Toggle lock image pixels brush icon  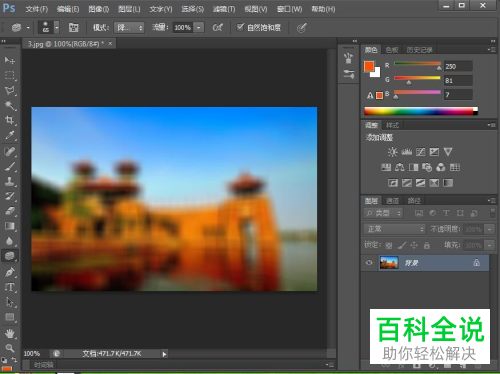[402, 246]
